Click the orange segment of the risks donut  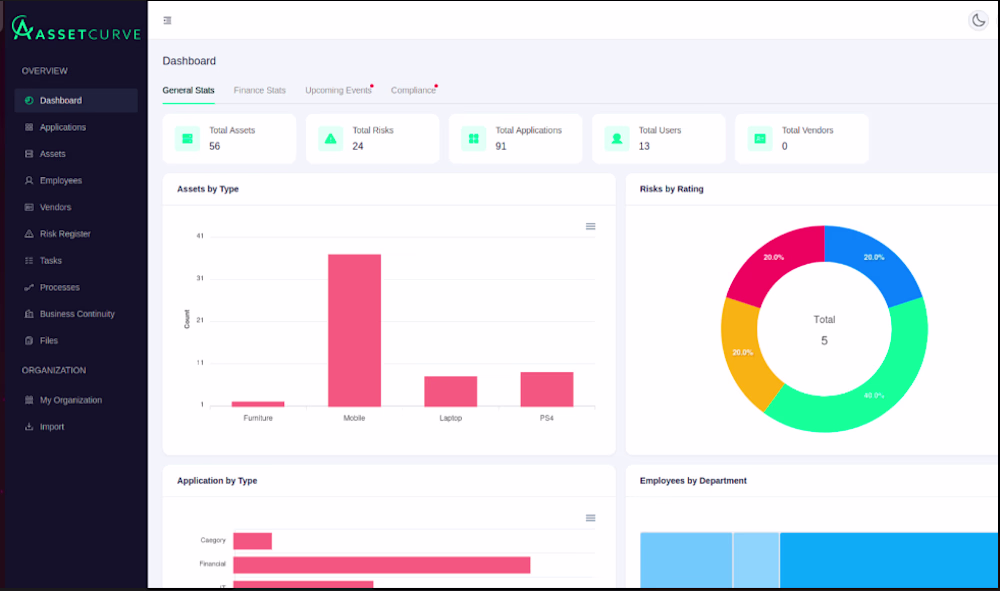point(743,353)
